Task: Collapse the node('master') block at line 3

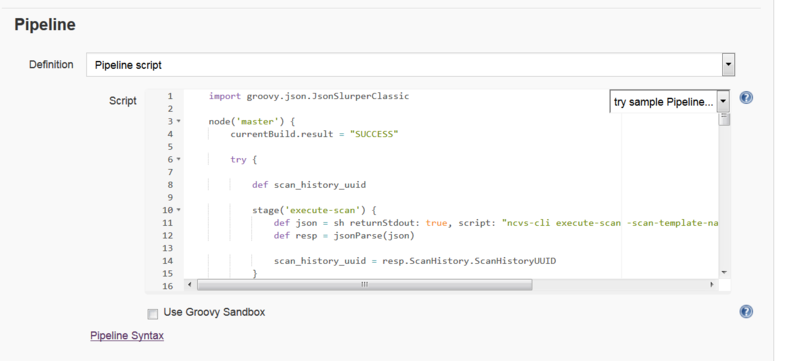Action: click(x=179, y=121)
